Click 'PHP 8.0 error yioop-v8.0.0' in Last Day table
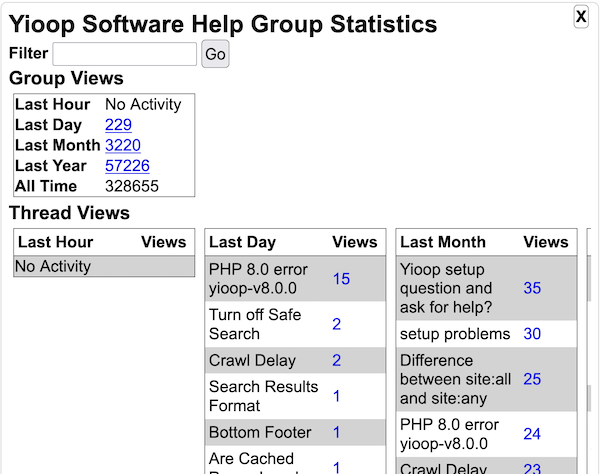Image resolution: width=600 pixels, height=474 pixels. point(258,279)
